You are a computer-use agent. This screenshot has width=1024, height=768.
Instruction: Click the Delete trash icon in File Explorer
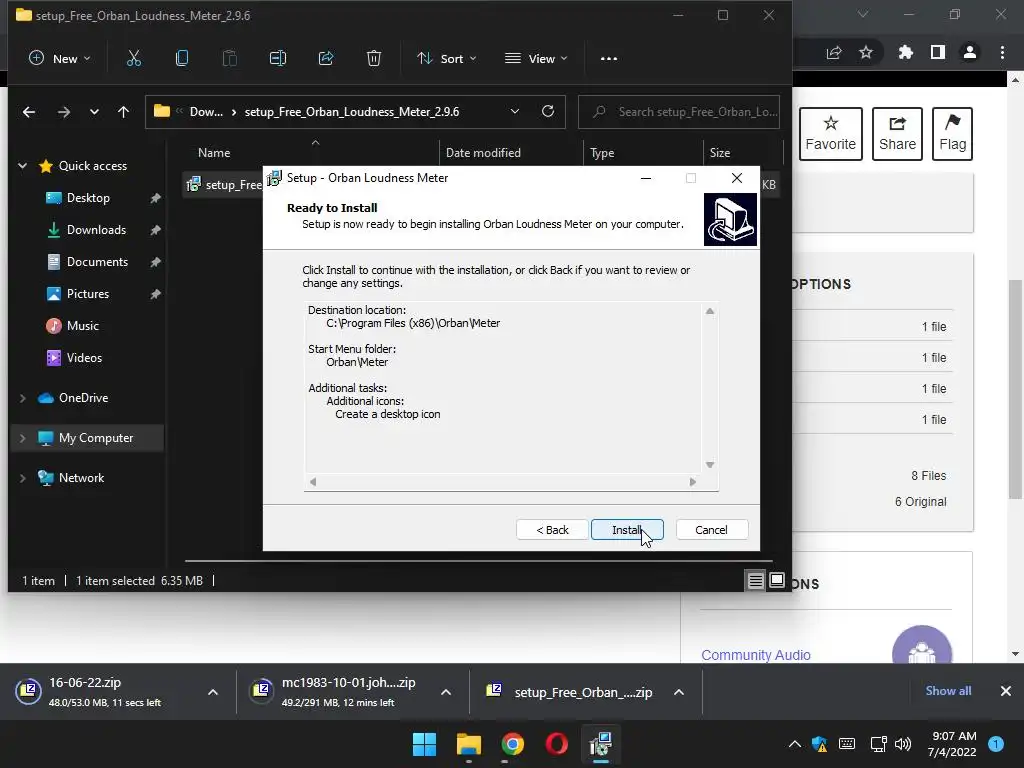point(374,59)
